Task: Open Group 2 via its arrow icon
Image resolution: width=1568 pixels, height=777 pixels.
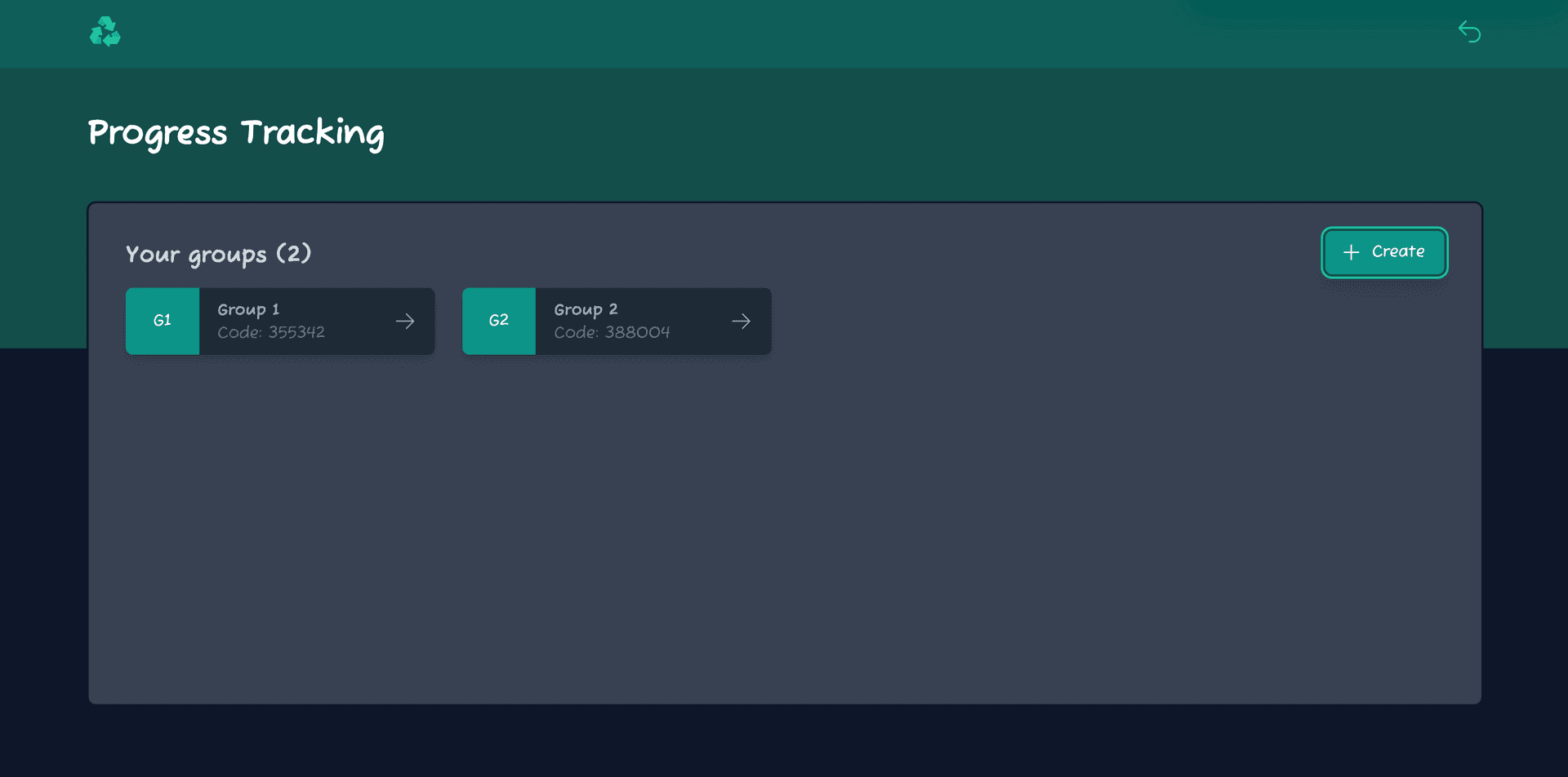Action: click(742, 322)
